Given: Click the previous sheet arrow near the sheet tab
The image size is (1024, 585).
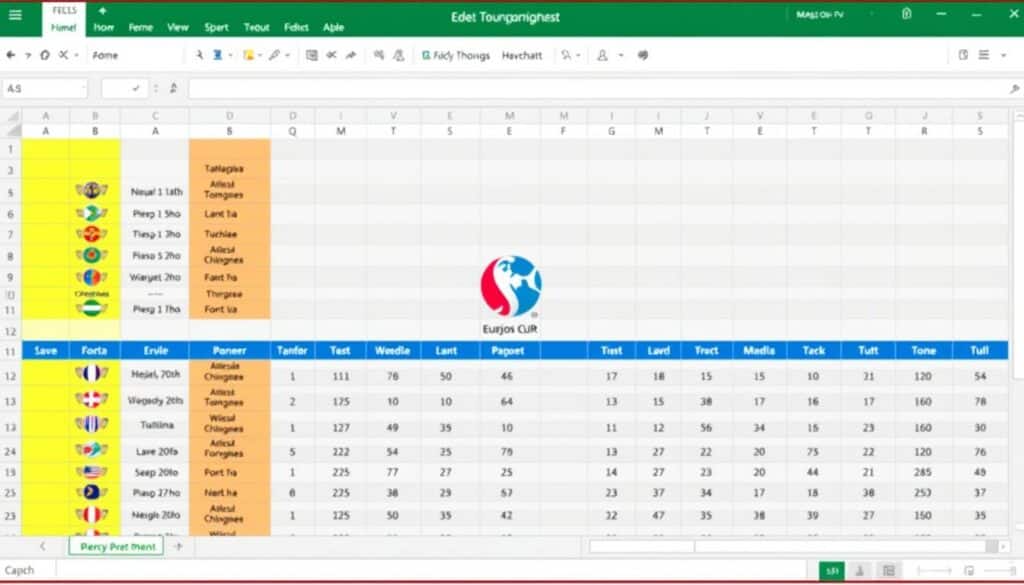Looking at the screenshot, I should point(43,546).
